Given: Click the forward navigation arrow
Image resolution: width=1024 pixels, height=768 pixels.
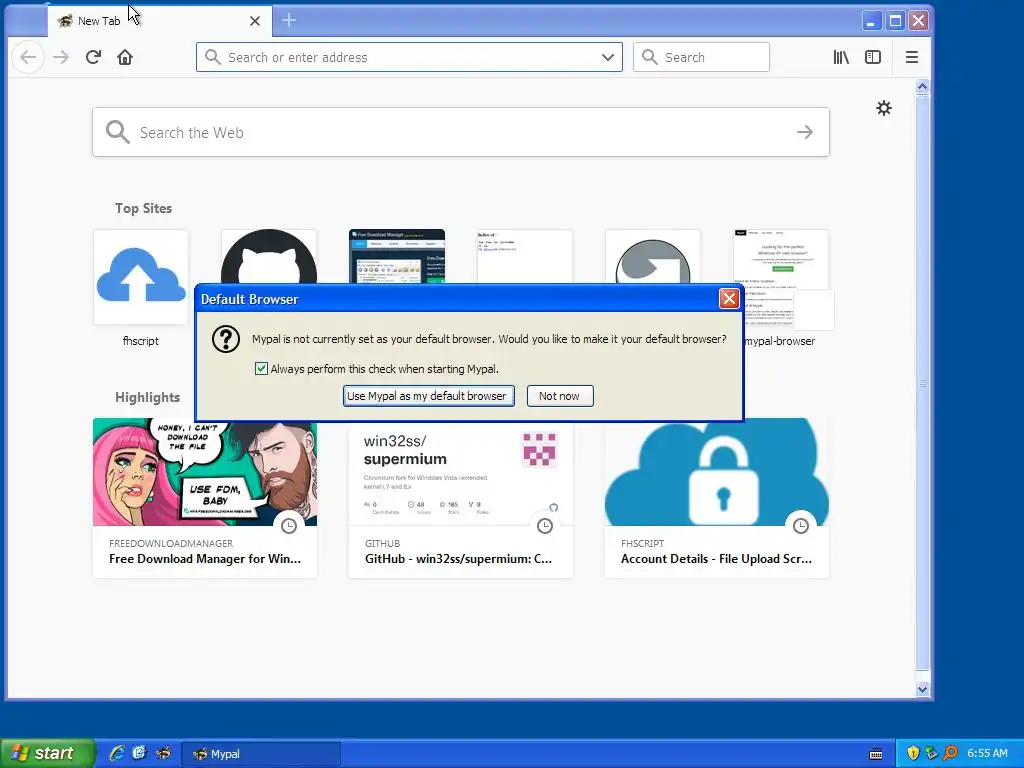Looking at the screenshot, I should [x=61, y=57].
